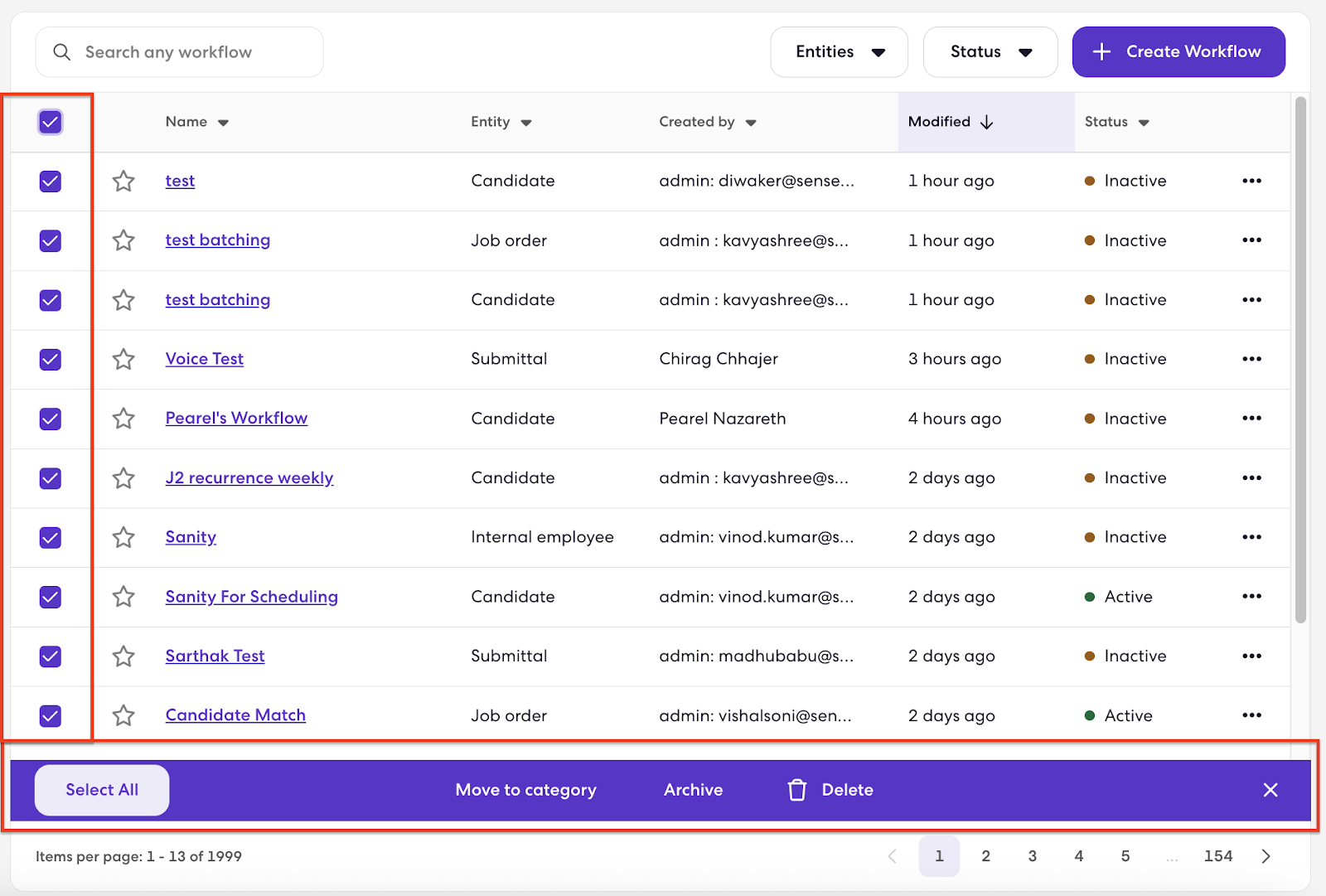Open the Status filter dropdown

tap(990, 51)
